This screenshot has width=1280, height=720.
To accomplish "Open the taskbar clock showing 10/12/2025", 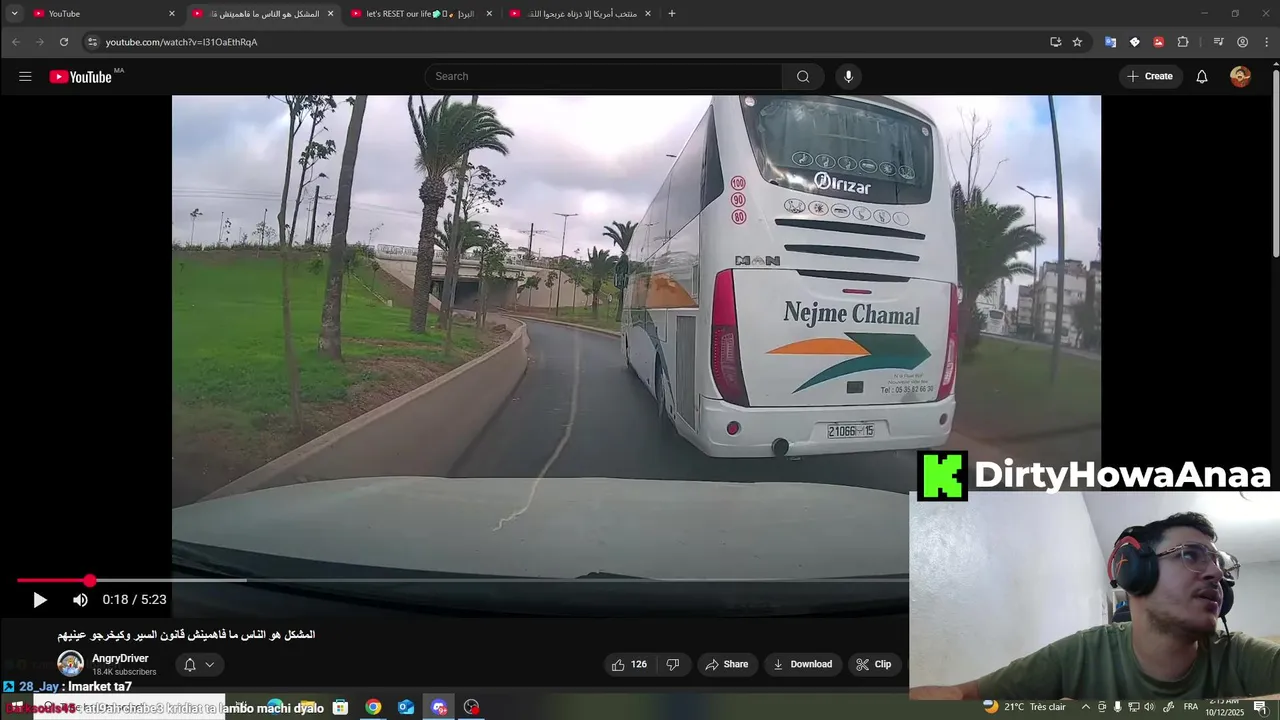I will point(1224,707).
